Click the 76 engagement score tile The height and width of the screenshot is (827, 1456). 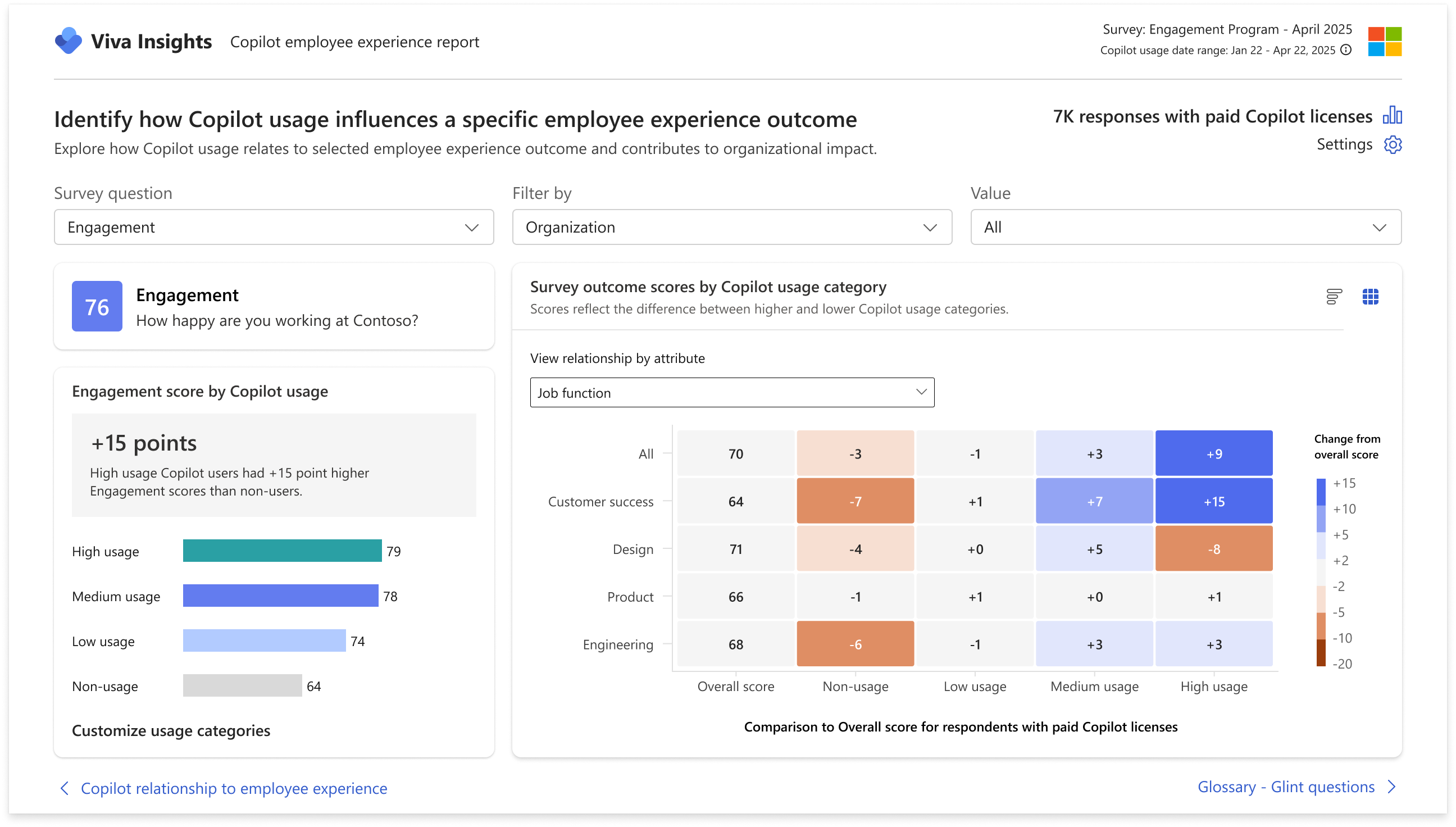click(97, 306)
